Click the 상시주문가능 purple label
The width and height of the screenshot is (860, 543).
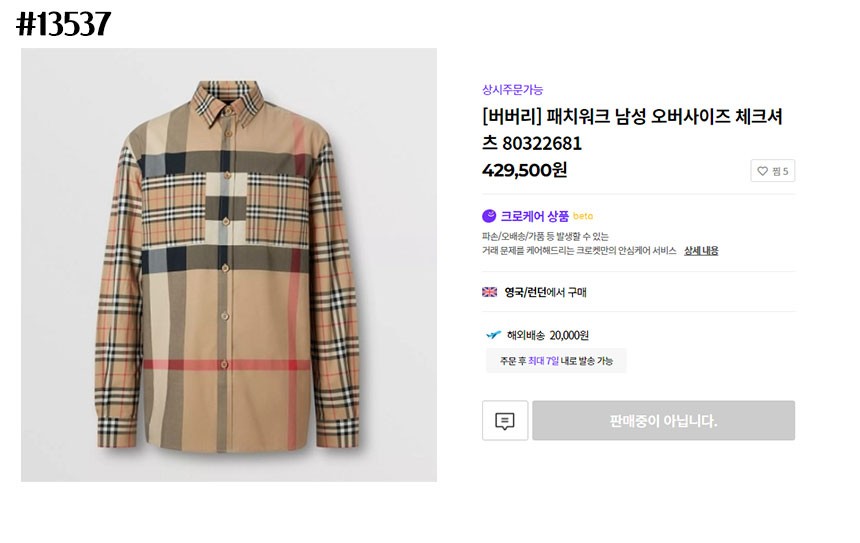point(512,89)
